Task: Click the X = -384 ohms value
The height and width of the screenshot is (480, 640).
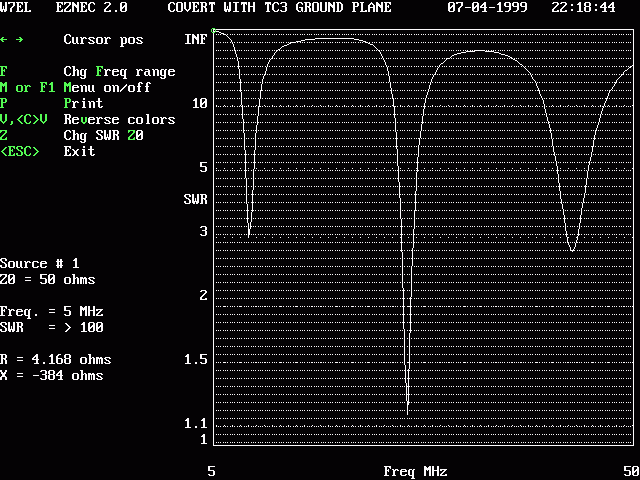Action: [51, 376]
